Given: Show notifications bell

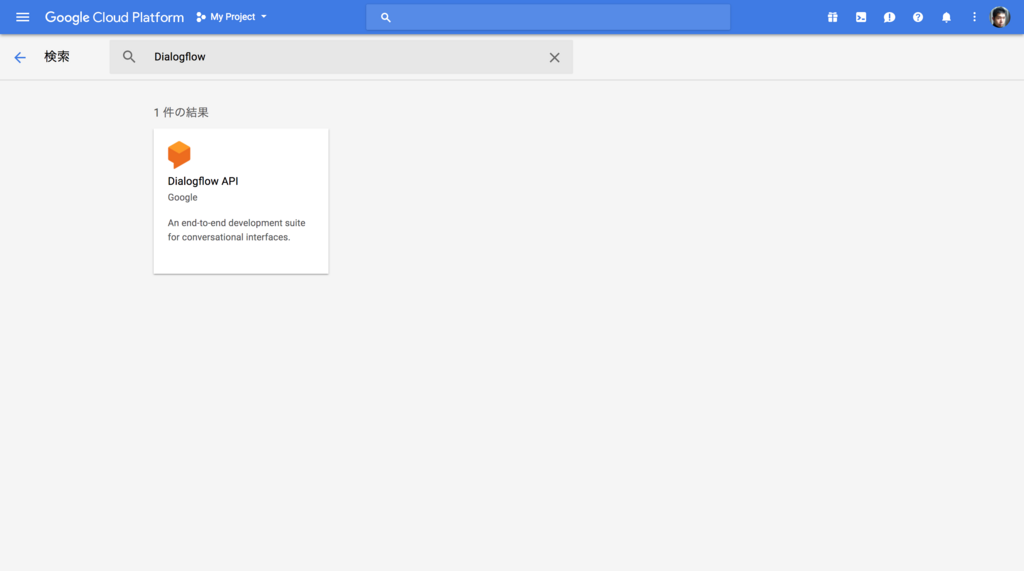Looking at the screenshot, I should [946, 18].
